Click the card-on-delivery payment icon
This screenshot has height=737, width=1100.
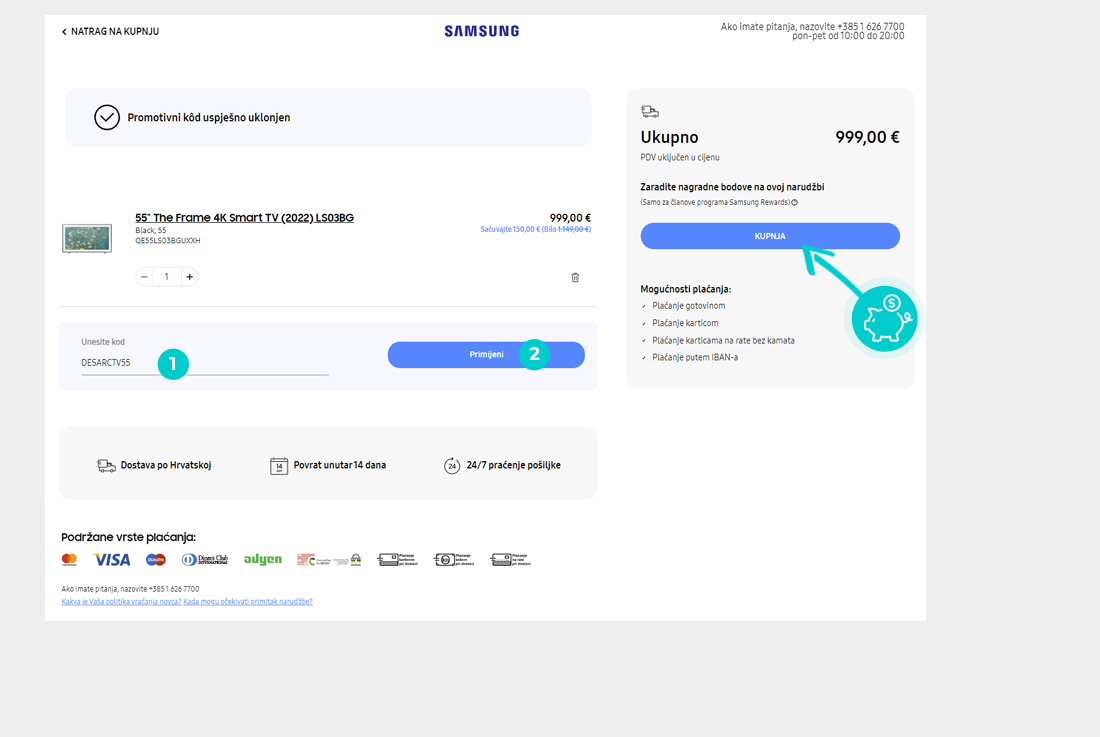[397, 560]
